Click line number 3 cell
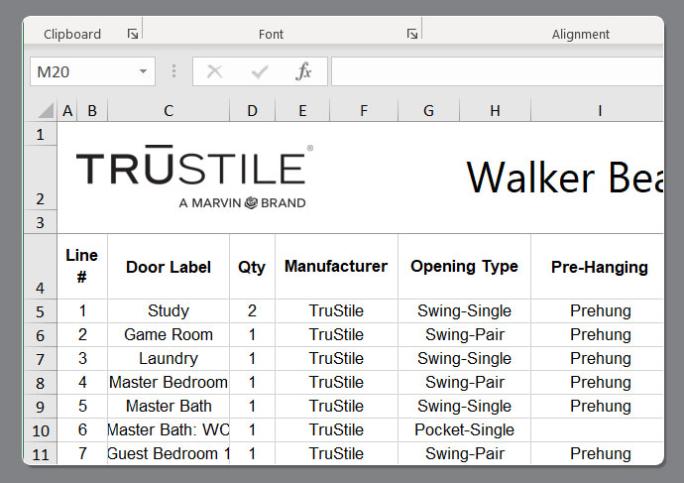The image size is (684, 483). (82, 359)
